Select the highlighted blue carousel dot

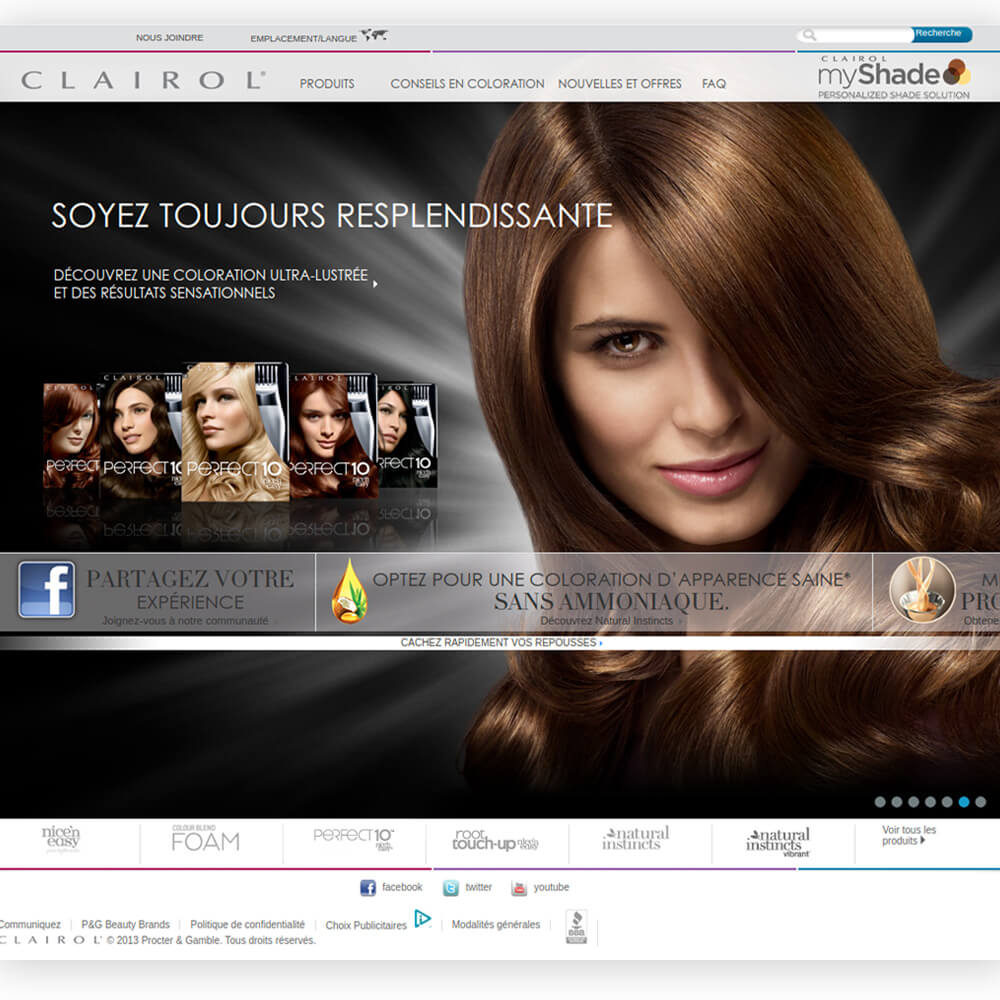coord(964,802)
